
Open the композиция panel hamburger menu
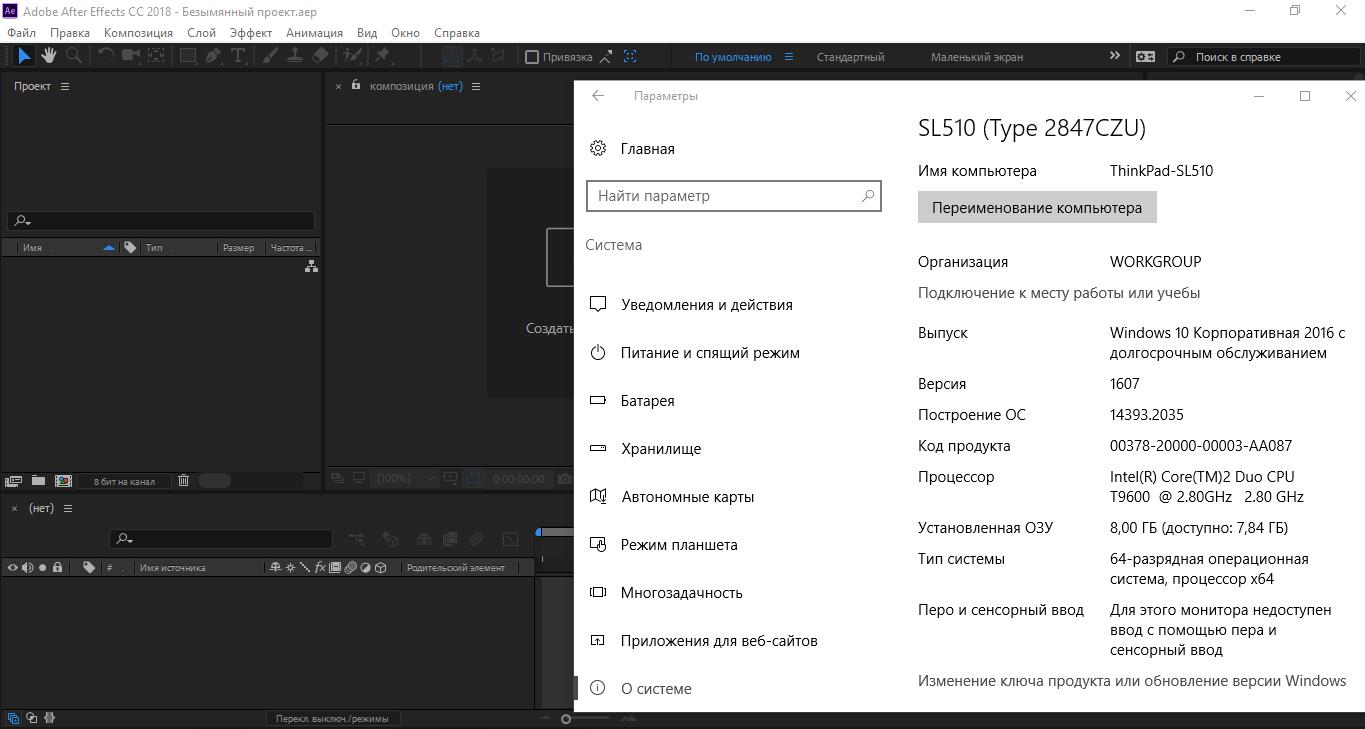476,86
